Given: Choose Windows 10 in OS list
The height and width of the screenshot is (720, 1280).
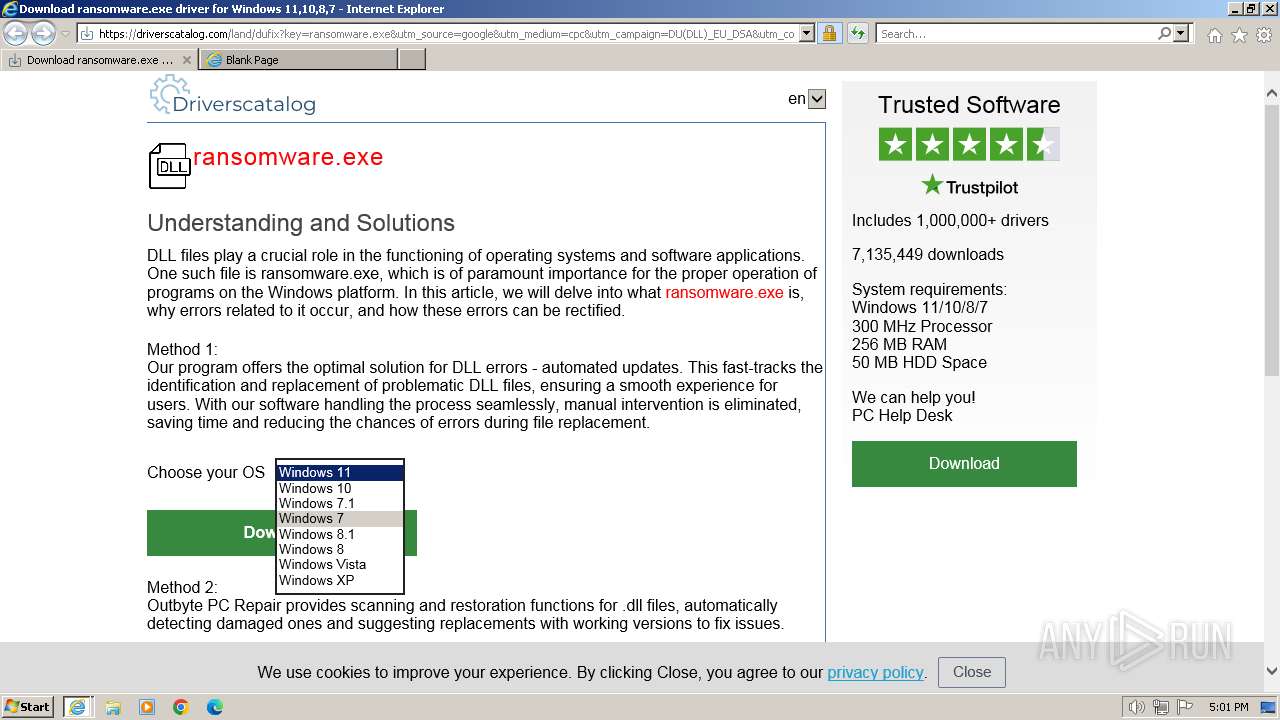Looking at the screenshot, I should 340,488.
